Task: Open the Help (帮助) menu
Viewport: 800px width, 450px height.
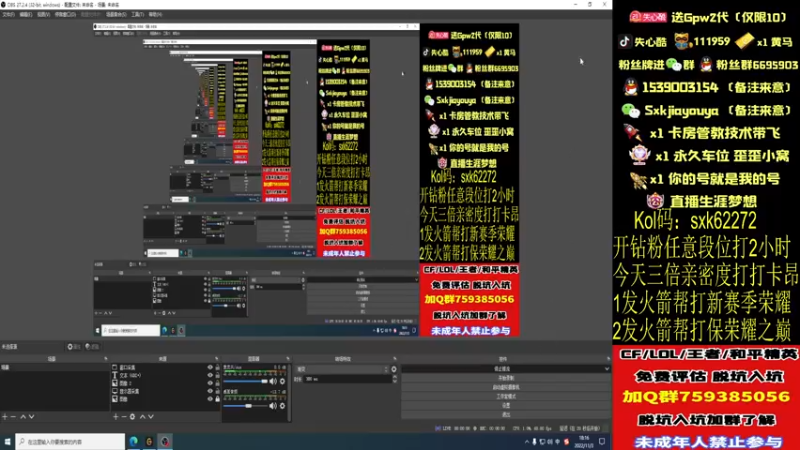Action: click(155, 15)
